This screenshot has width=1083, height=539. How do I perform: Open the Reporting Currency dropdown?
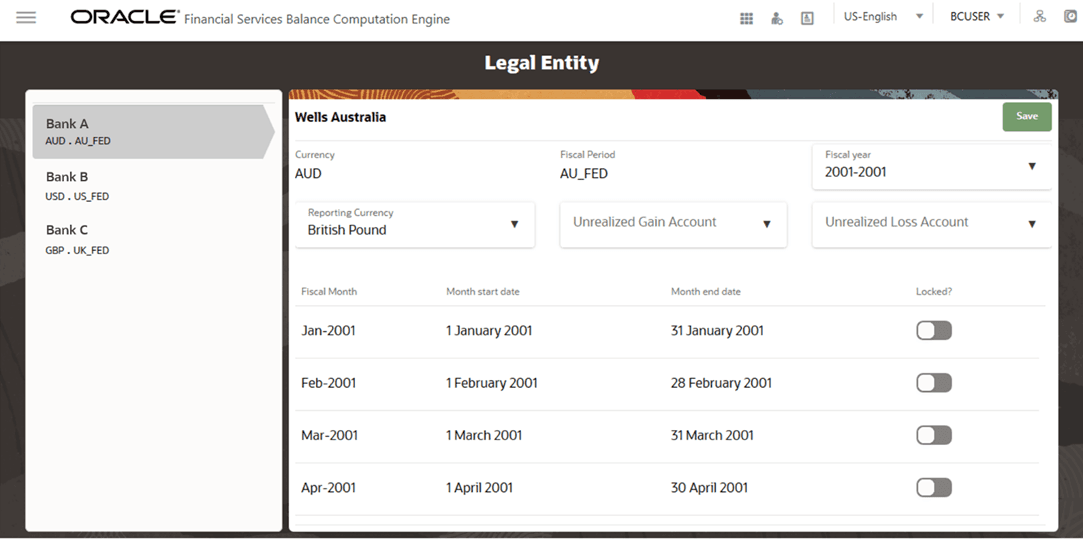tap(414, 224)
